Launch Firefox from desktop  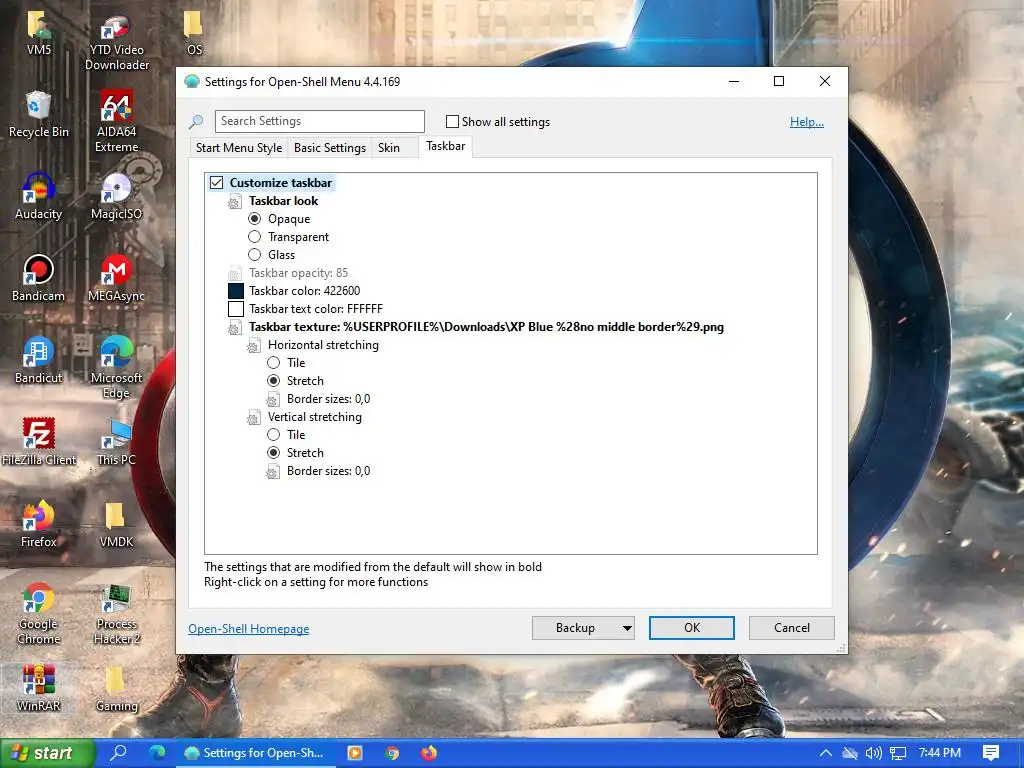point(39,524)
